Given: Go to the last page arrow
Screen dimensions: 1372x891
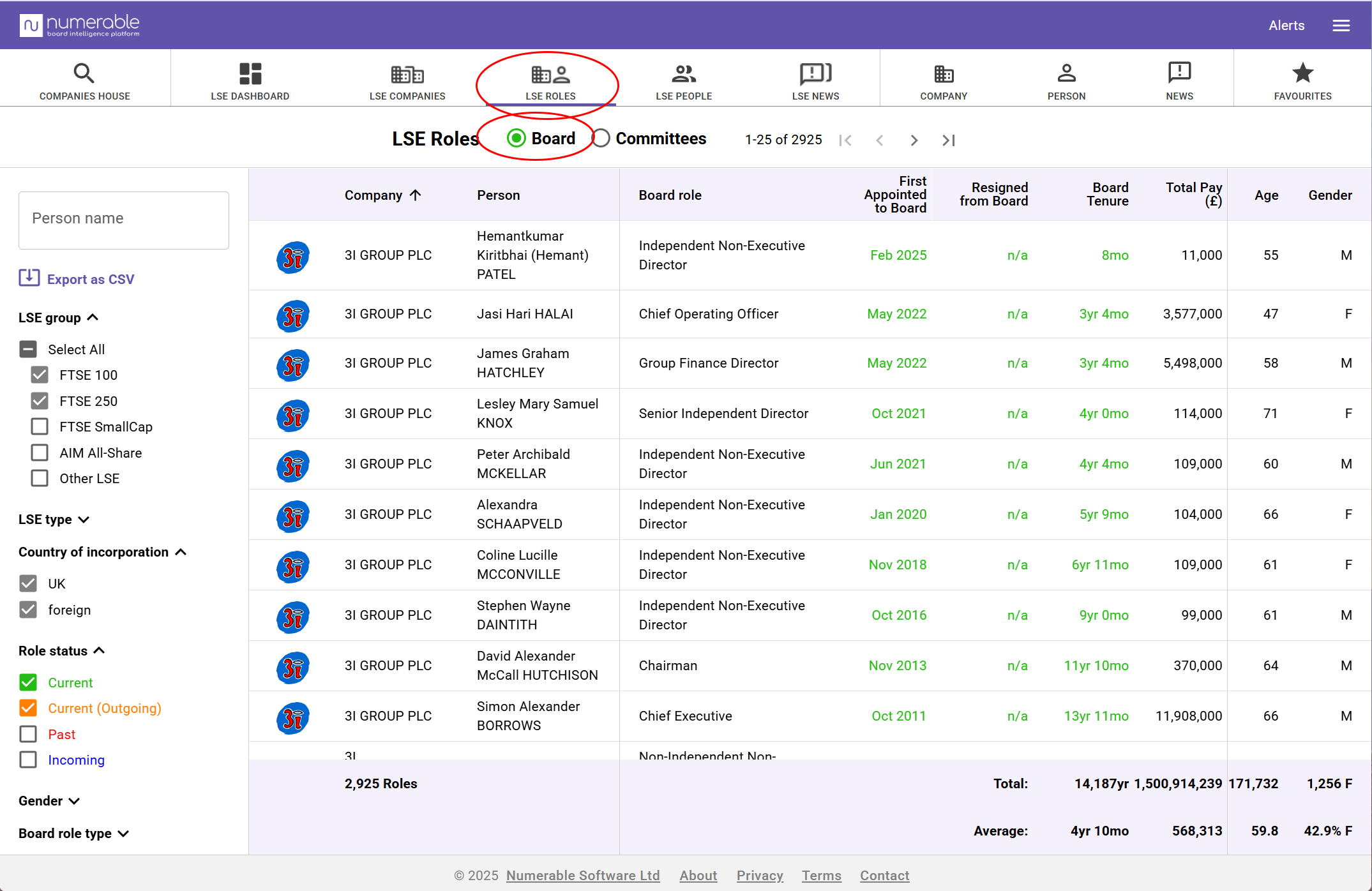Looking at the screenshot, I should [949, 140].
